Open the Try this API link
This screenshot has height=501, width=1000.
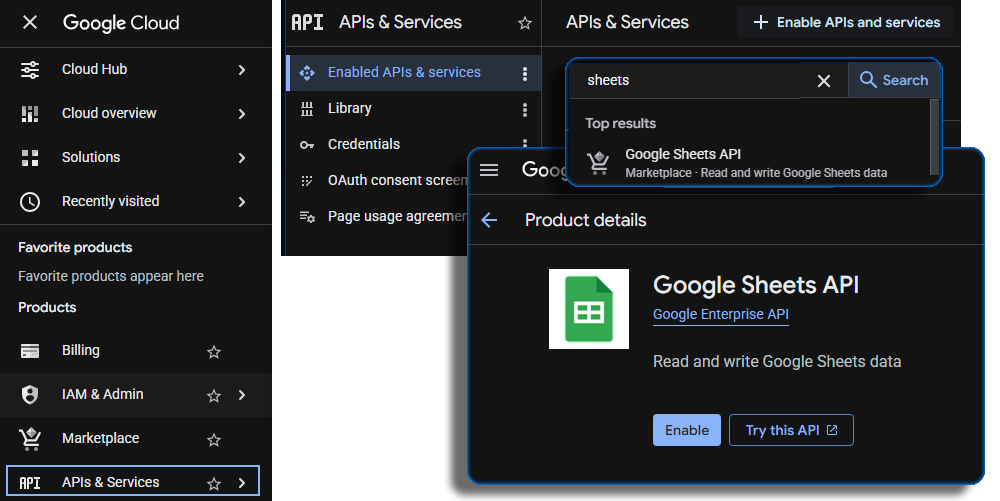coord(791,430)
